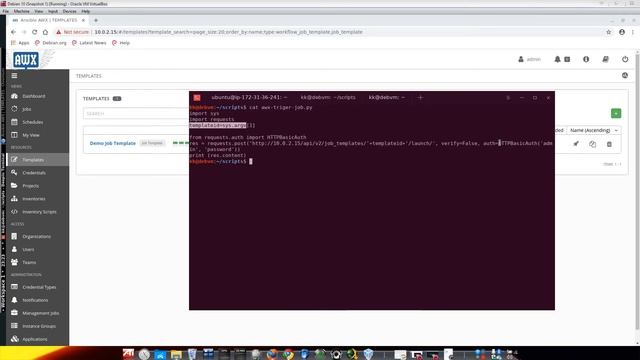Open the VirtualBox Input menu
The image size is (640, 360).
coord(53,11)
